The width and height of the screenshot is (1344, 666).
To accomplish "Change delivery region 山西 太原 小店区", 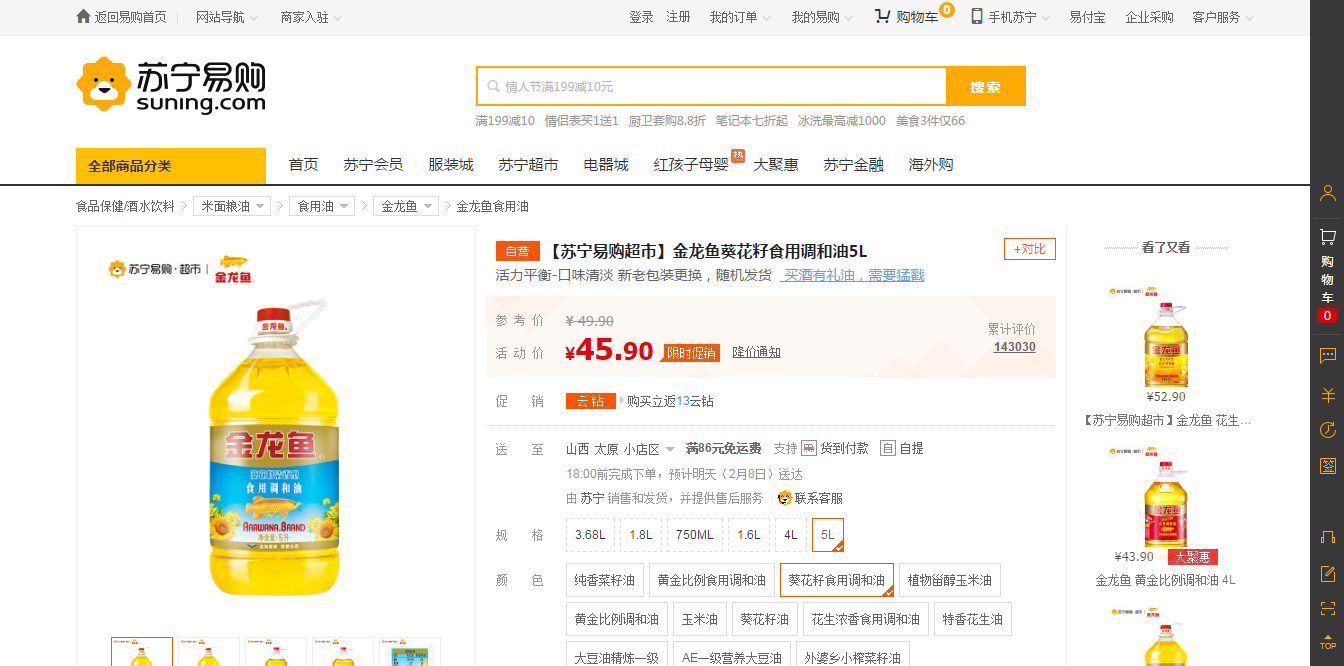I will [x=620, y=449].
